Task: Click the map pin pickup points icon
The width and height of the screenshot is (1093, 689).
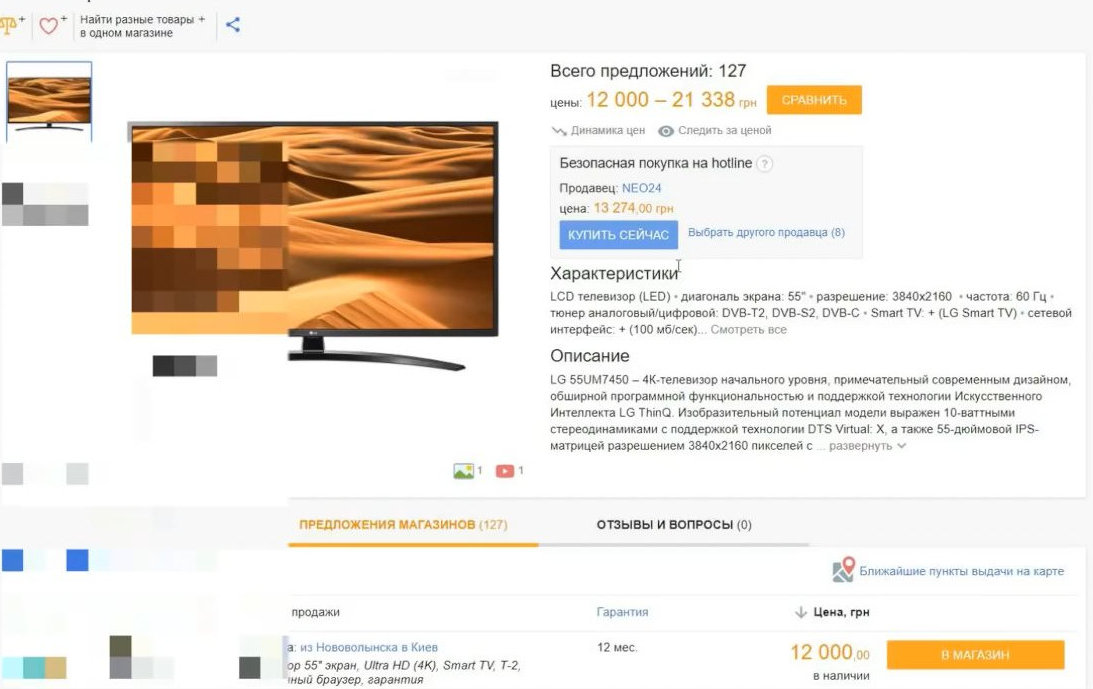Action: click(843, 570)
